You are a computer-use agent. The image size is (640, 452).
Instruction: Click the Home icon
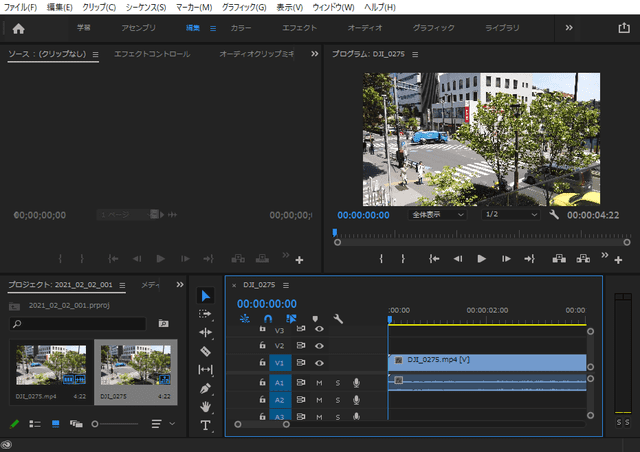click(x=18, y=29)
